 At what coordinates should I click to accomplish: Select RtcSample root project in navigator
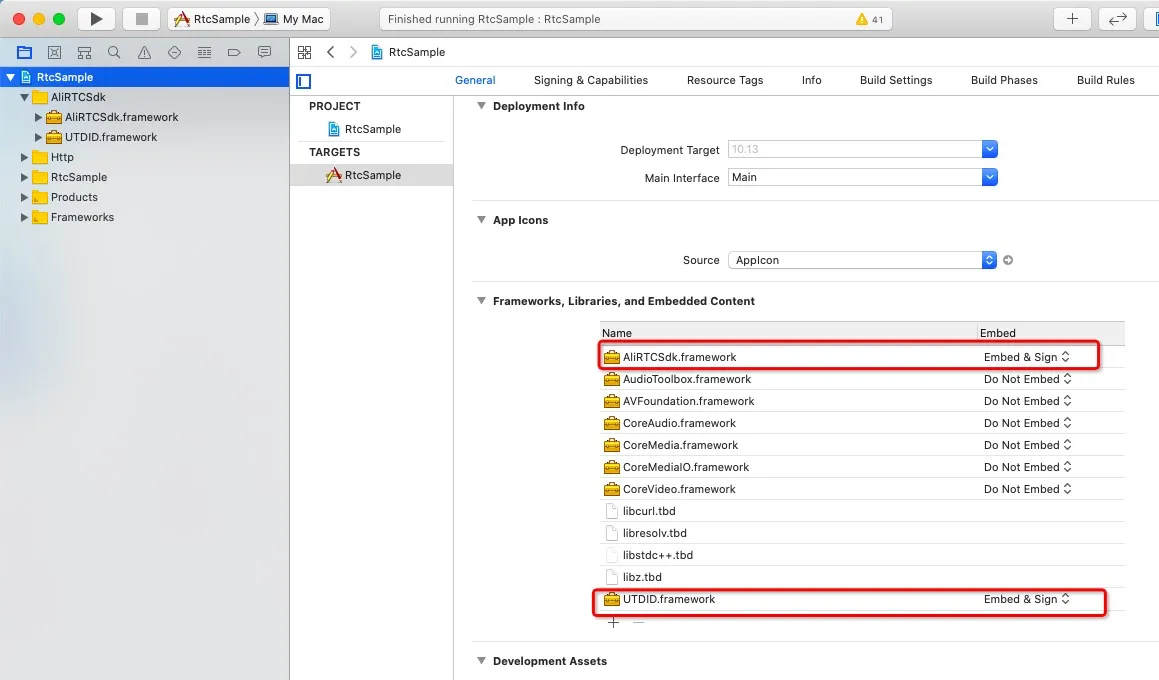pyautogui.click(x=144, y=77)
